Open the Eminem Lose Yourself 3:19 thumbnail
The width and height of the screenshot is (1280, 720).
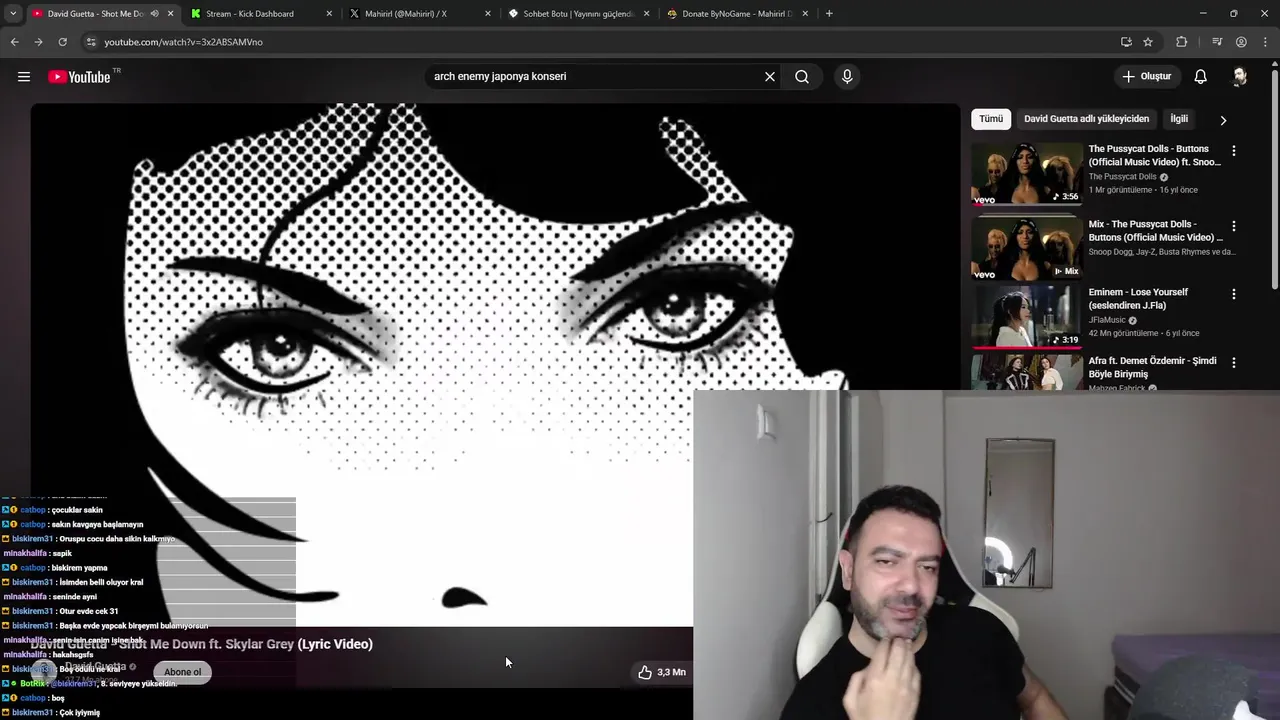point(1027,317)
